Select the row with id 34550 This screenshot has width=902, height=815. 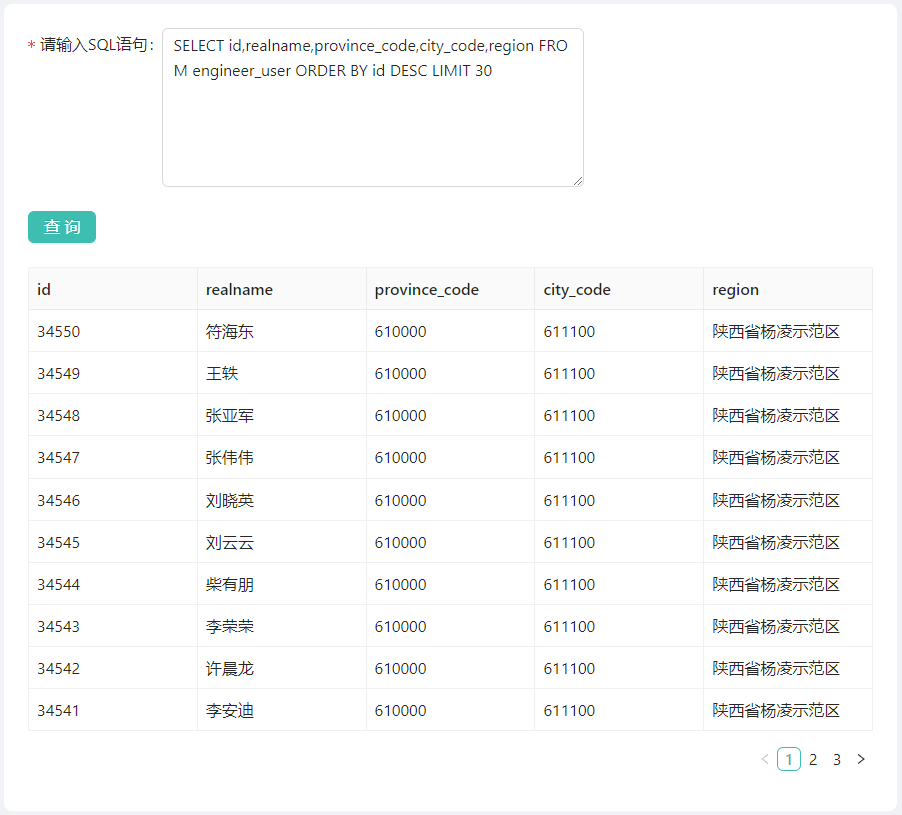click(450, 331)
